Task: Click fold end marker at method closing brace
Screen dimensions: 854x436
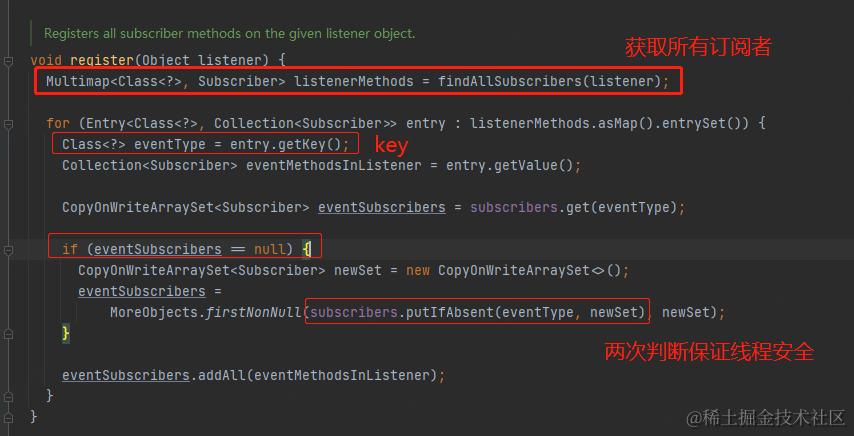Action: click(8, 416)
